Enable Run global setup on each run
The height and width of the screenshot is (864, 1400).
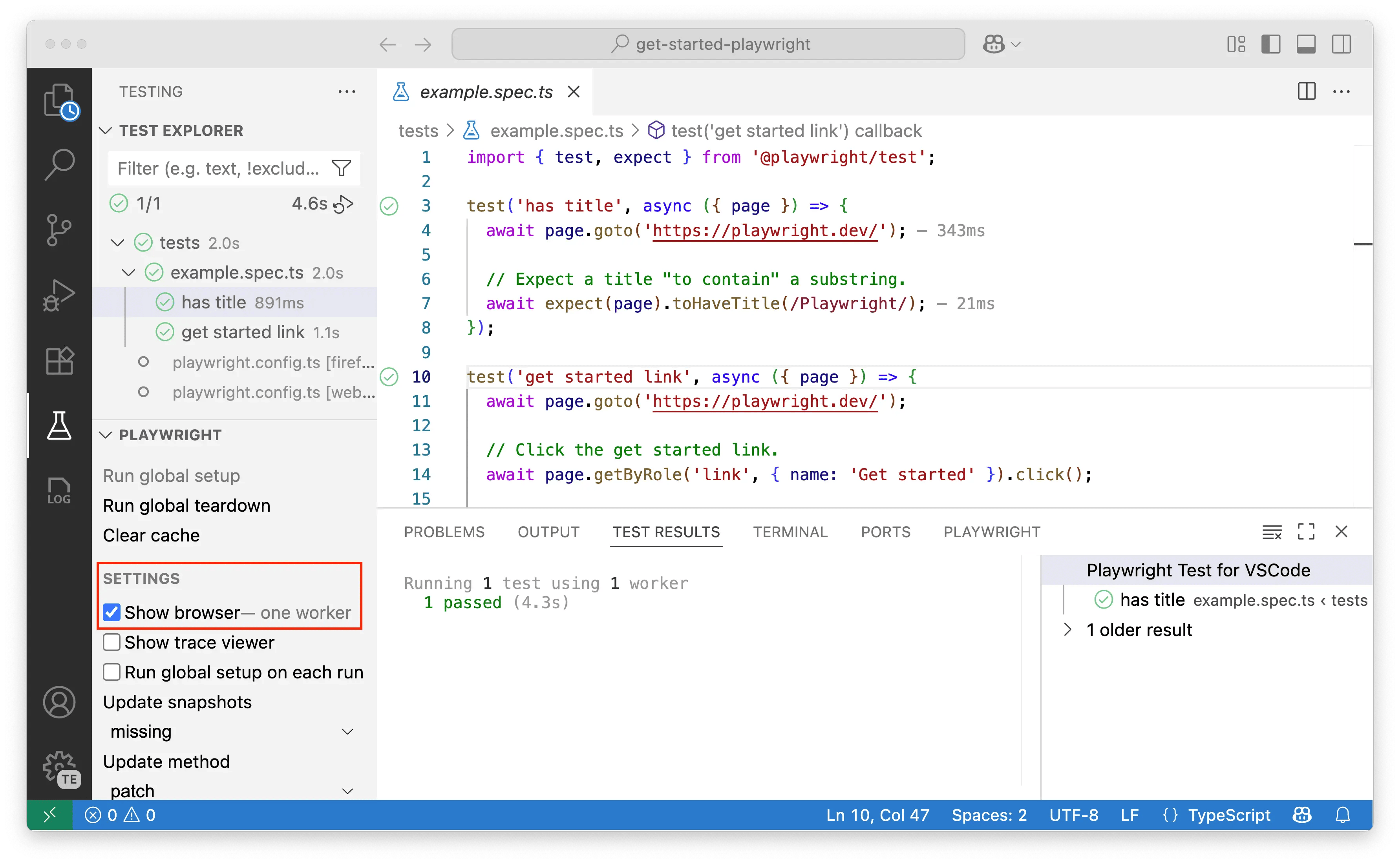click(x=111, y=672)
